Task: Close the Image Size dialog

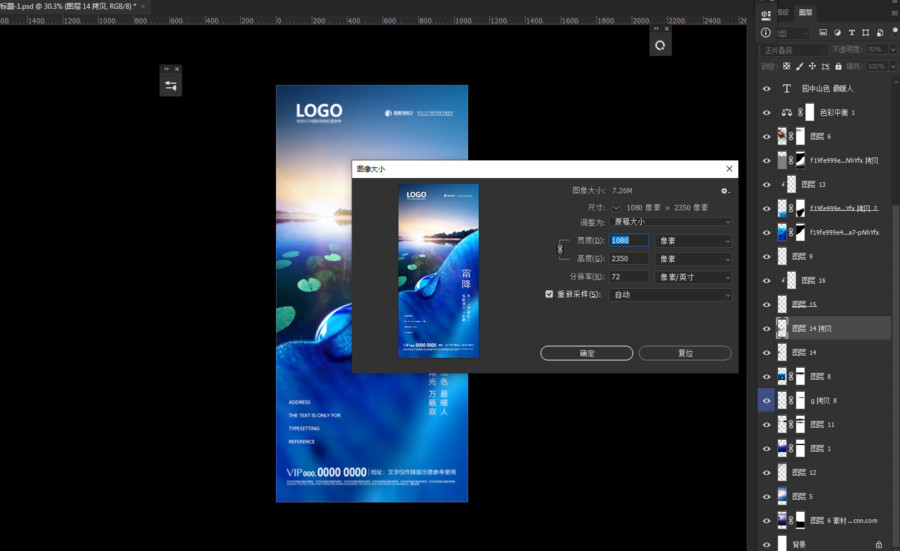Action: [729, 169]
